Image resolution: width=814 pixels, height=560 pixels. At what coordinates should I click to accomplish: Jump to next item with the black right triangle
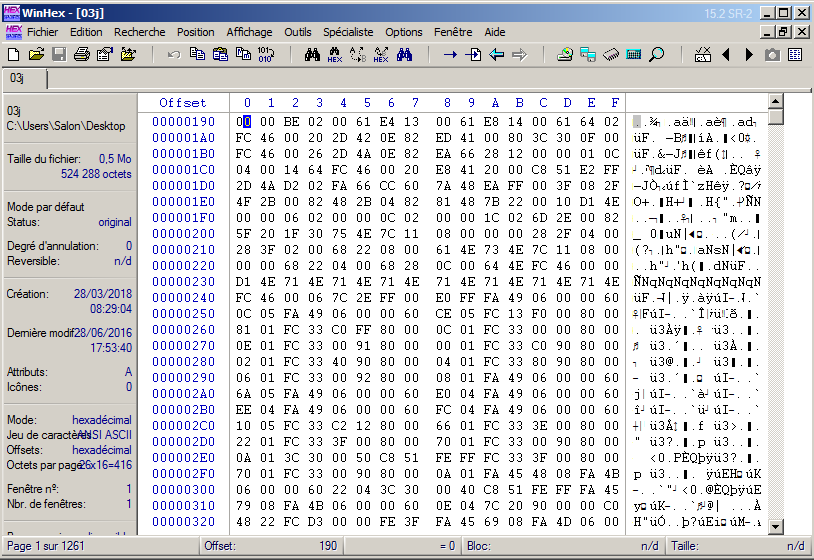click(749, 54)
